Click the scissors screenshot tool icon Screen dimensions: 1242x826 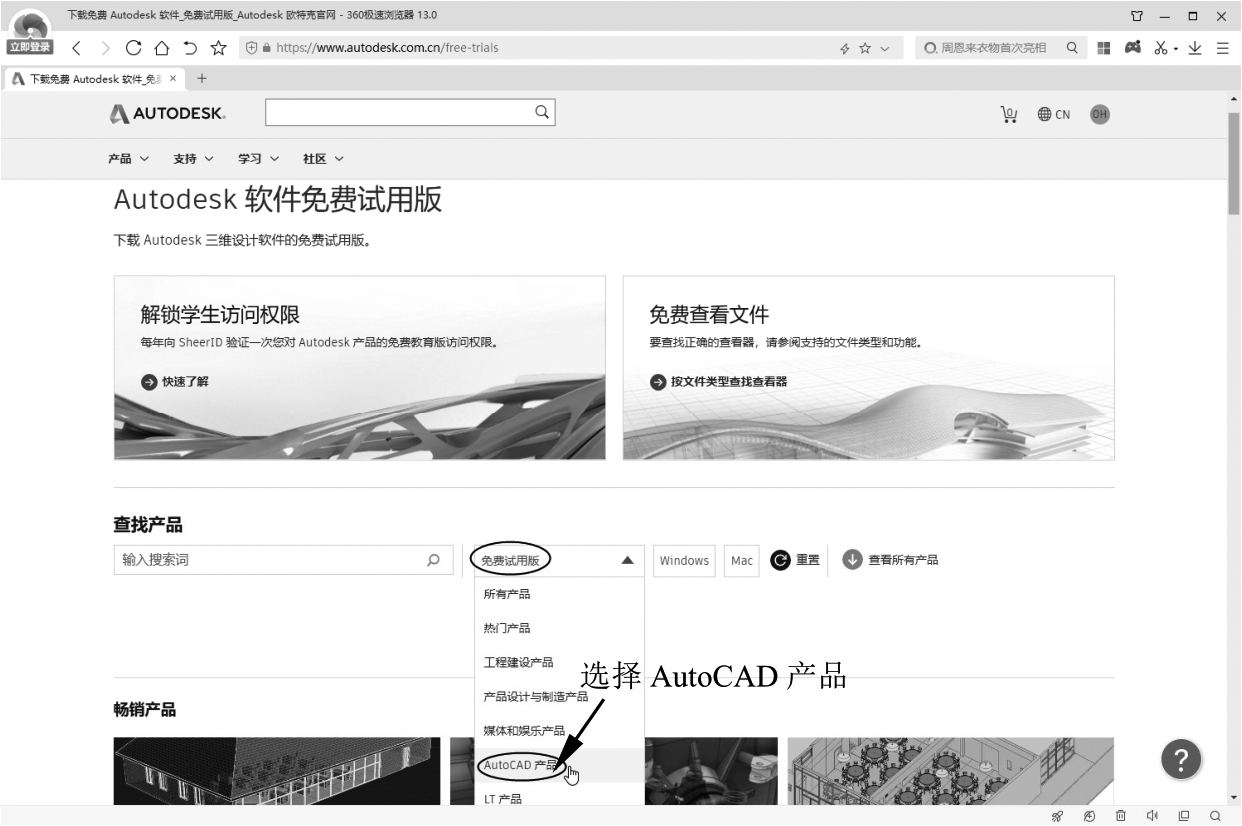pyautogui.click(x=1162, y=47)
